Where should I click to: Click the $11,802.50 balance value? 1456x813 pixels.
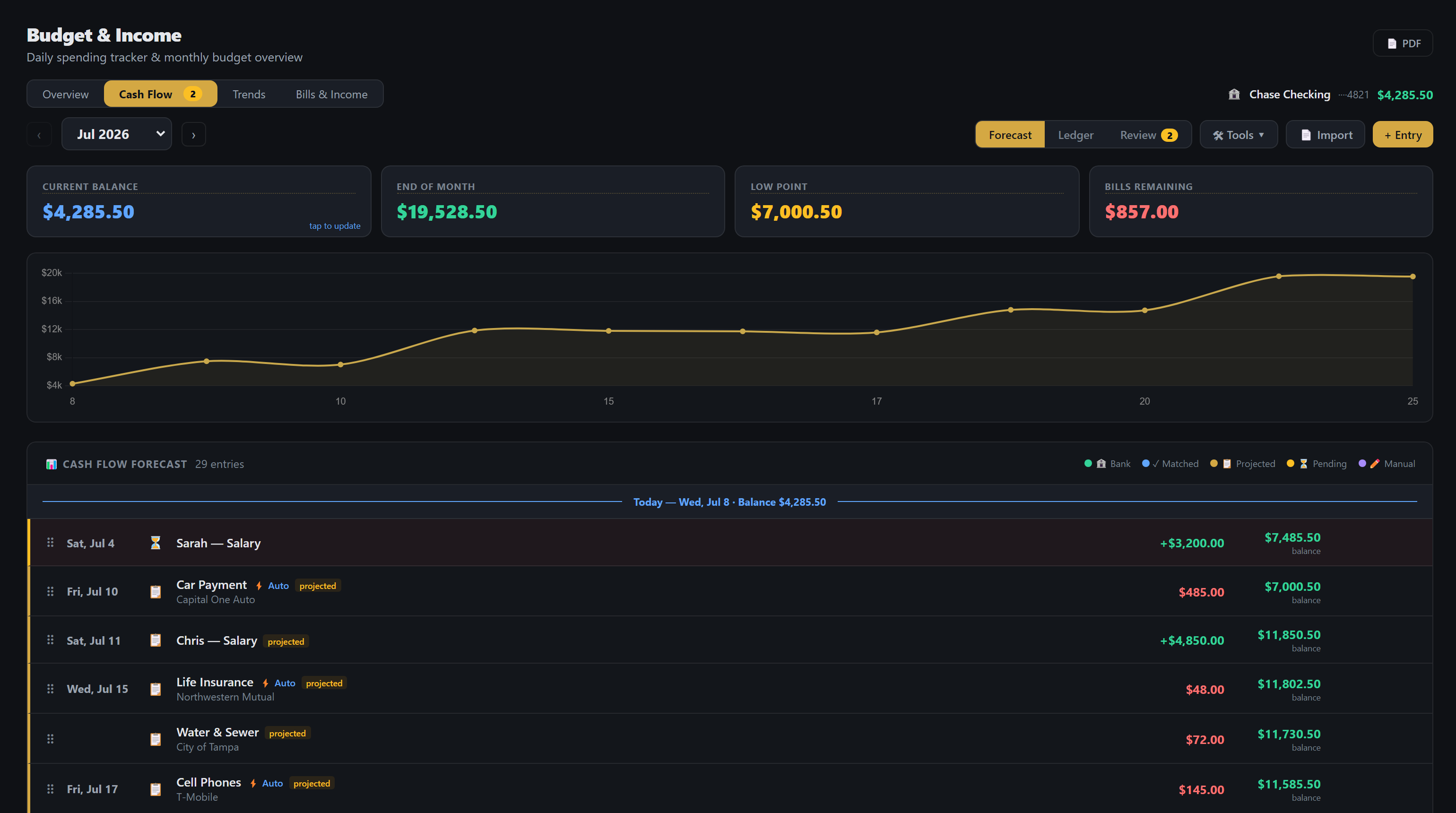[1289, 684]
